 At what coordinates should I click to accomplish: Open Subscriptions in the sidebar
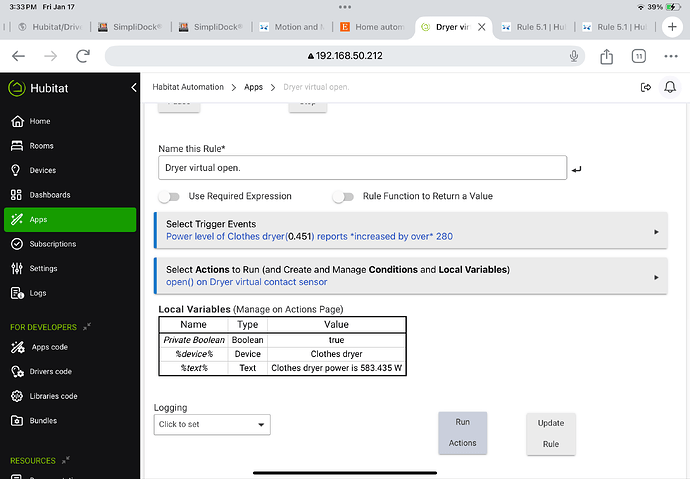point(70,244)
